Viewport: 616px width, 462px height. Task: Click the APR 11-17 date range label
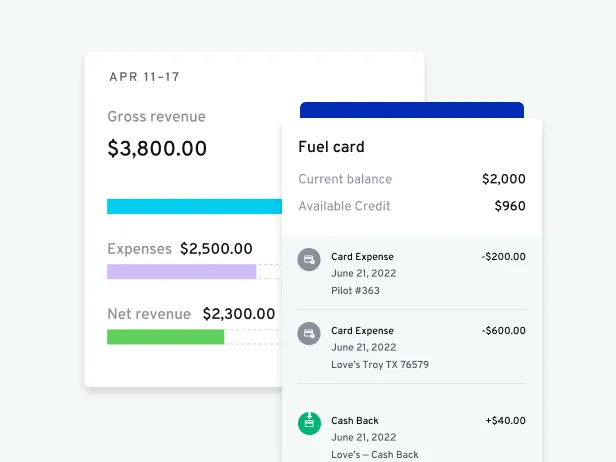tap(144, 77)
